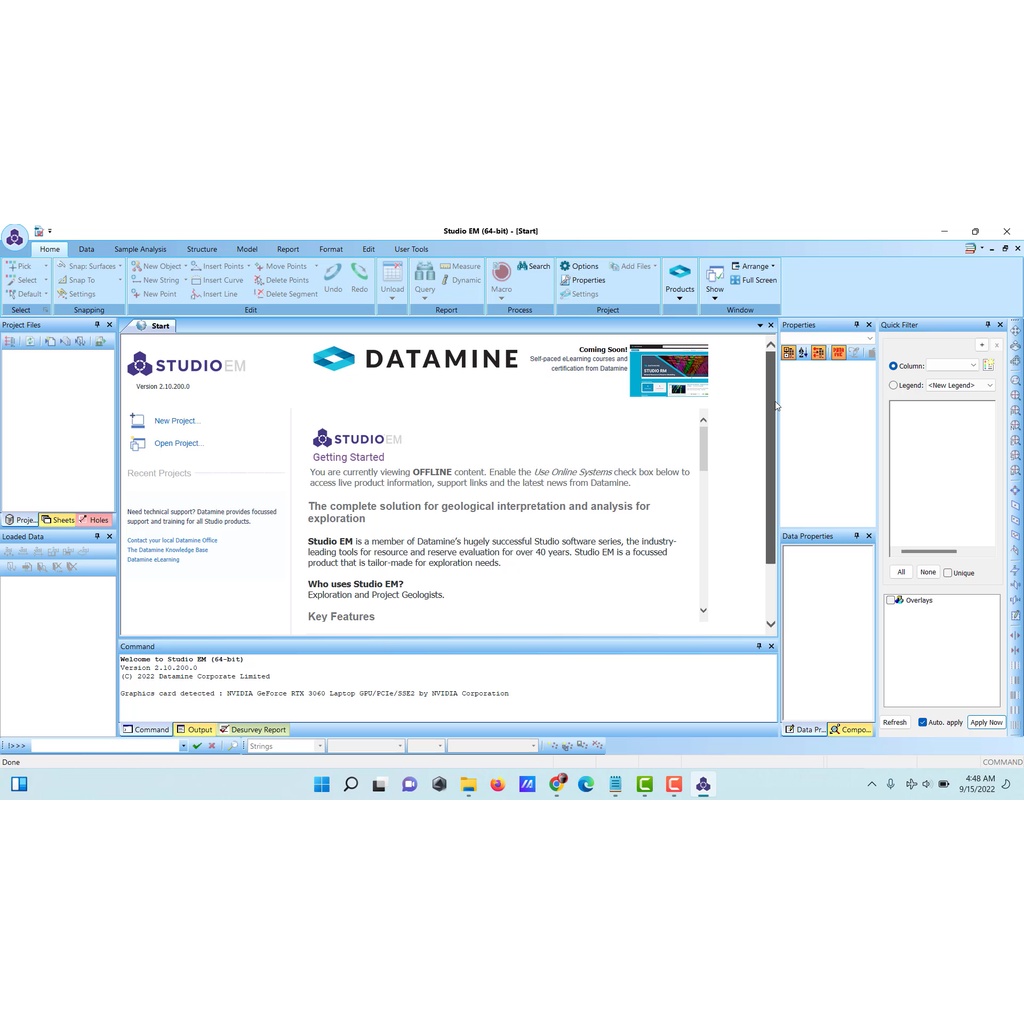Tick the Unique checkbox
Screen dimensions: 1024x1024
[x=948, y=573]
